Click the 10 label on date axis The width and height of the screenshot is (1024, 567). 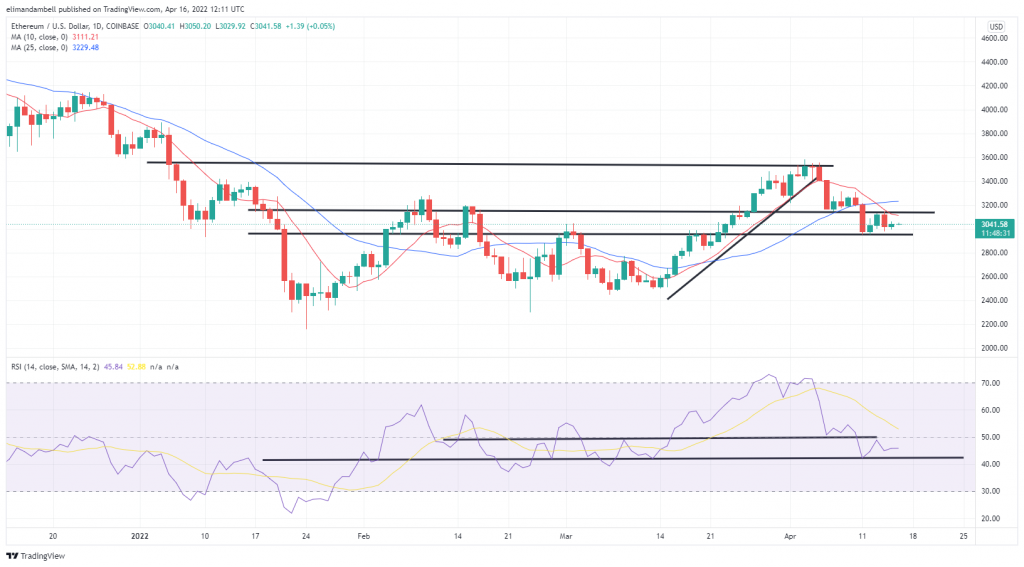(x=204, y=536)
